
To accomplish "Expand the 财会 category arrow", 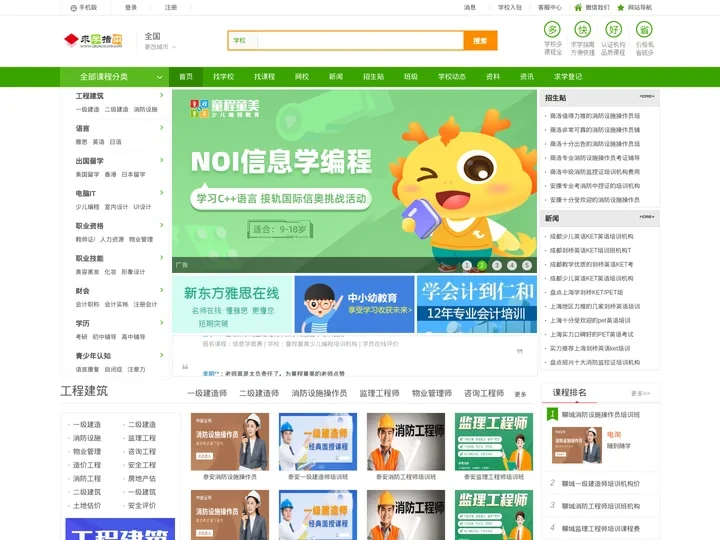I will tap(162, 290).
